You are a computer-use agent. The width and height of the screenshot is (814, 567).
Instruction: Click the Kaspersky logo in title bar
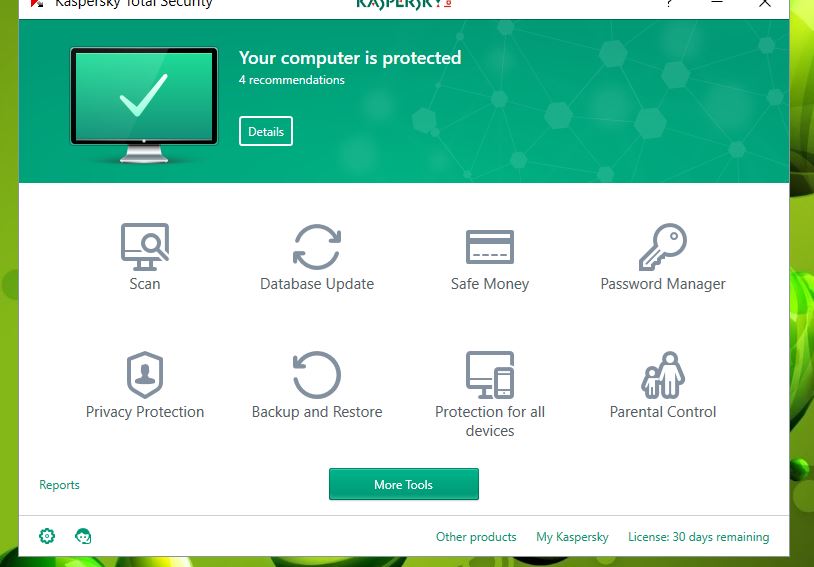[x=404, y=4]
